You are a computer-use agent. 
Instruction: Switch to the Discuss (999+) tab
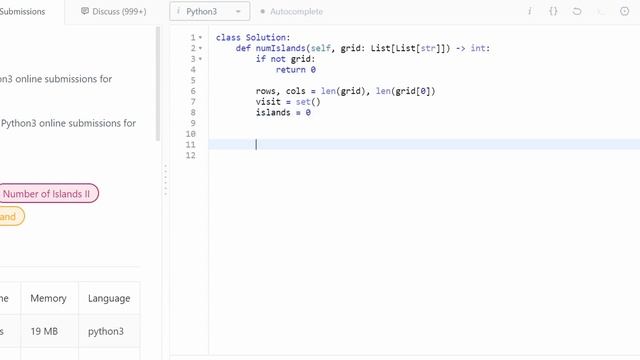(114, 11)
